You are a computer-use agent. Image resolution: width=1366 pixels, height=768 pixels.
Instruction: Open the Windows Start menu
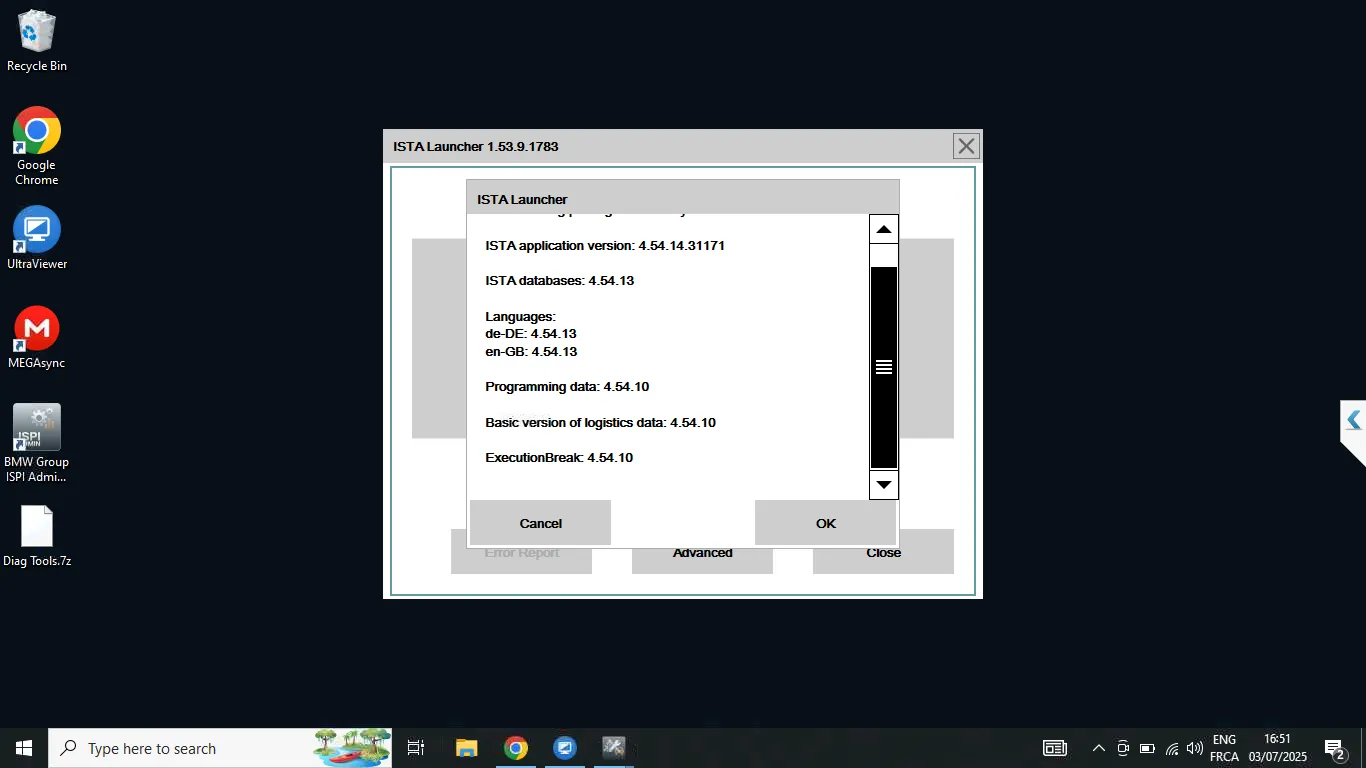point(24,748)
